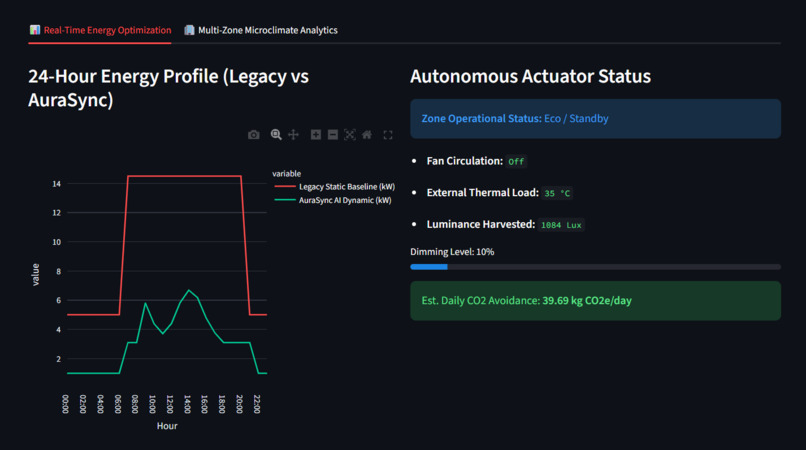The height and width of the screenshot is (450, 806).
Task: Click the '12:00' x-axis tick label
Action: point(170,404)
